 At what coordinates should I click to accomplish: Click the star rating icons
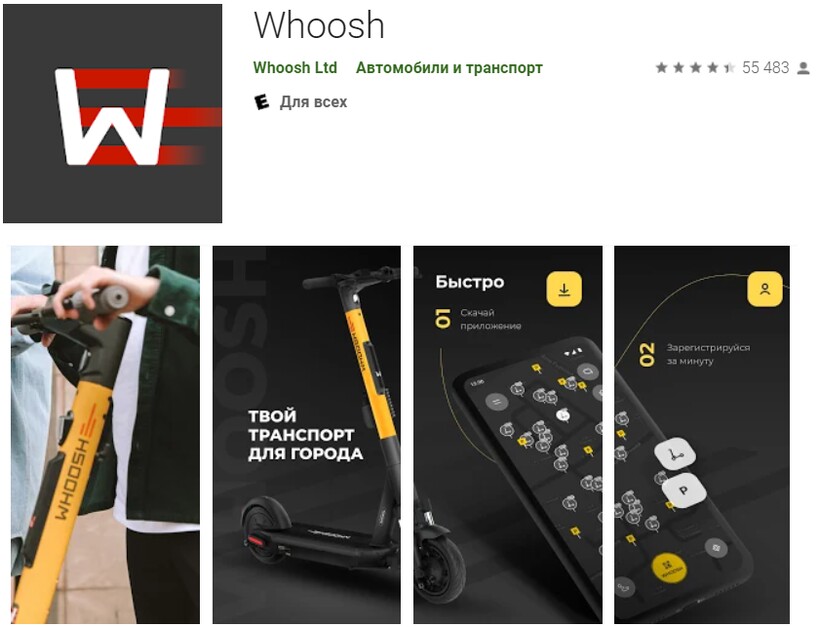coord(695,67)
